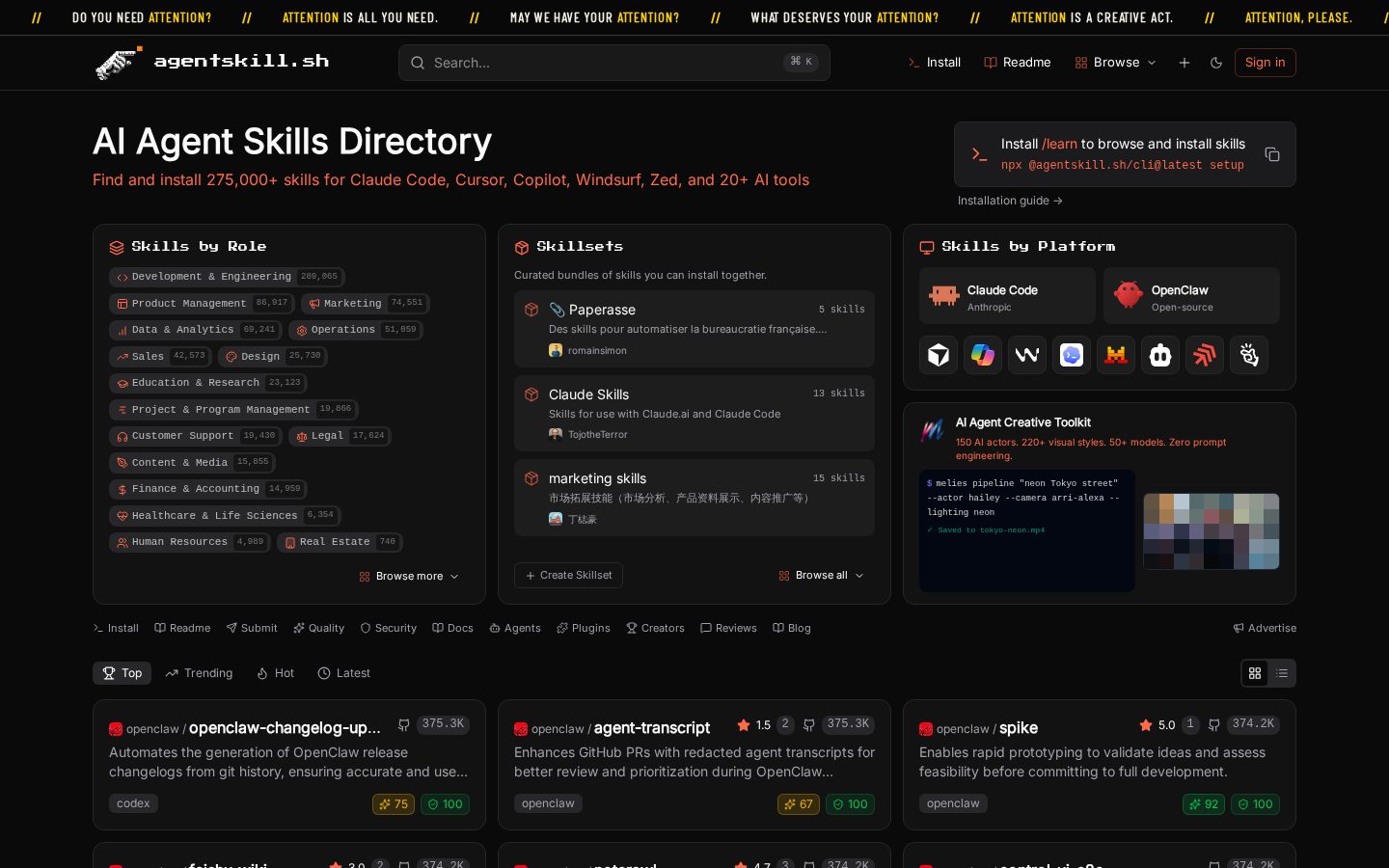Expand Browse all under Skillsets
The image size is (1389, 868).
(821, 576)
